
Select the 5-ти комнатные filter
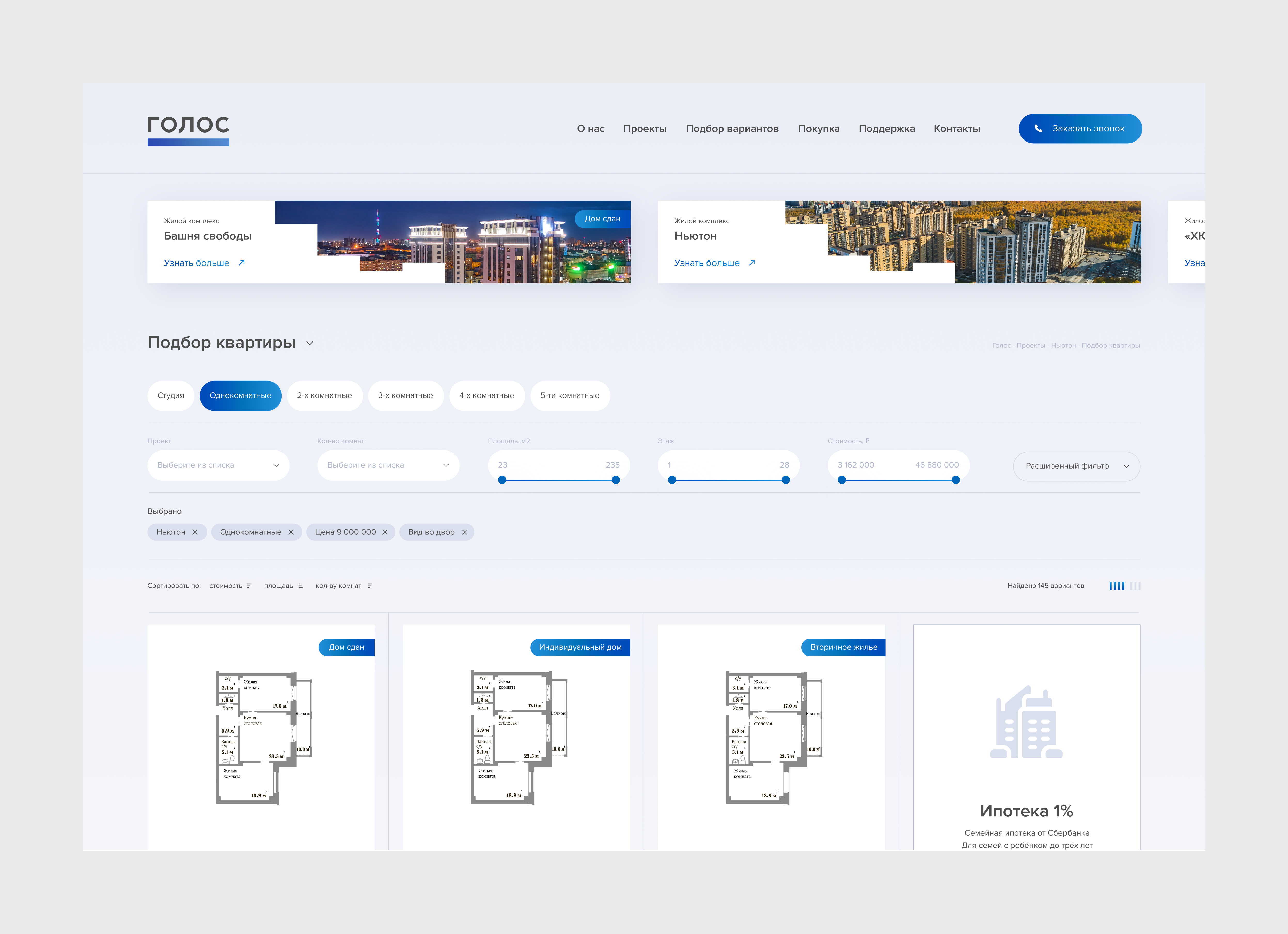coord(570,395)
